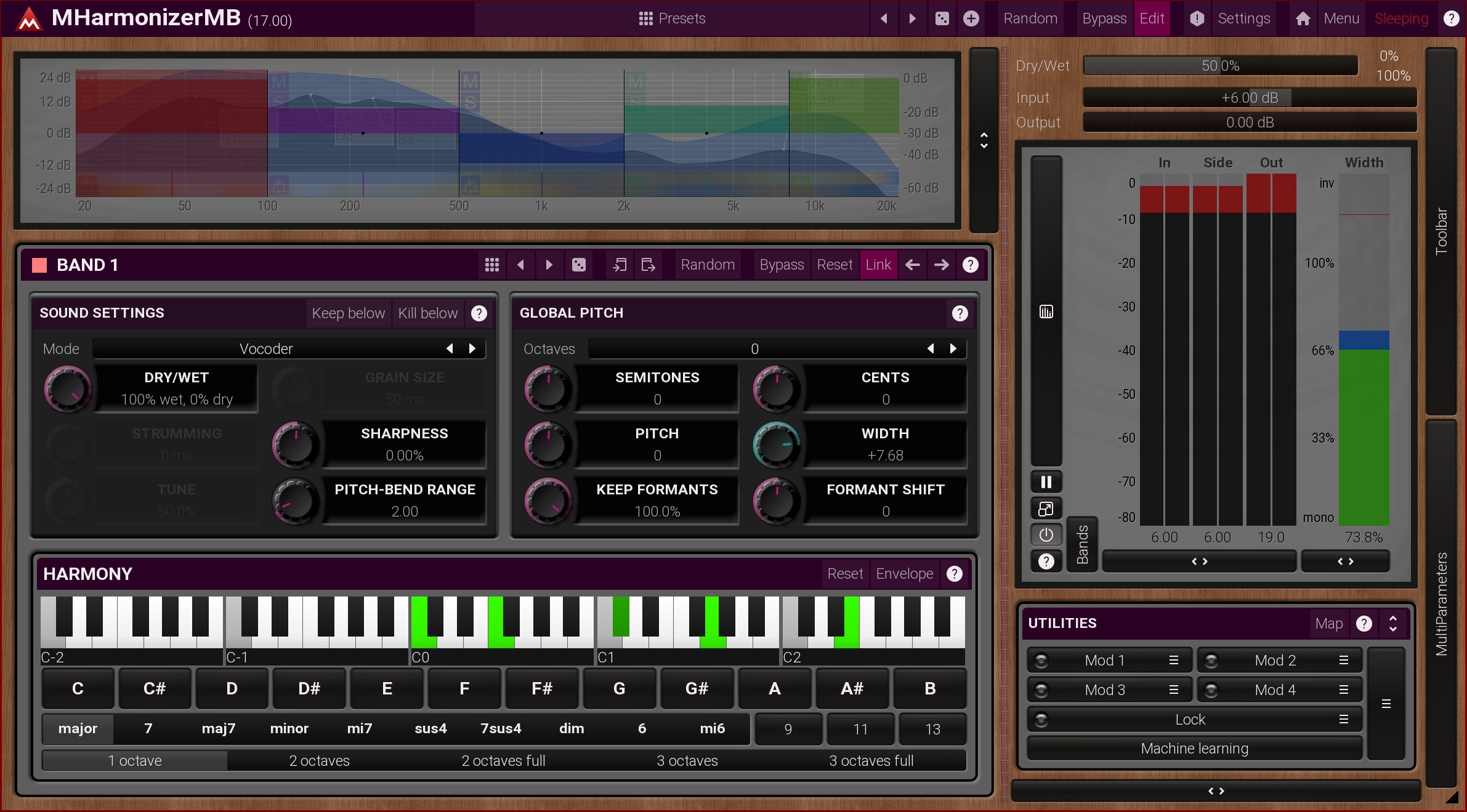Viewport: 1467px width, 812px height.
Task: Click the Machine learning button
Action: (x=1194, y=749)
